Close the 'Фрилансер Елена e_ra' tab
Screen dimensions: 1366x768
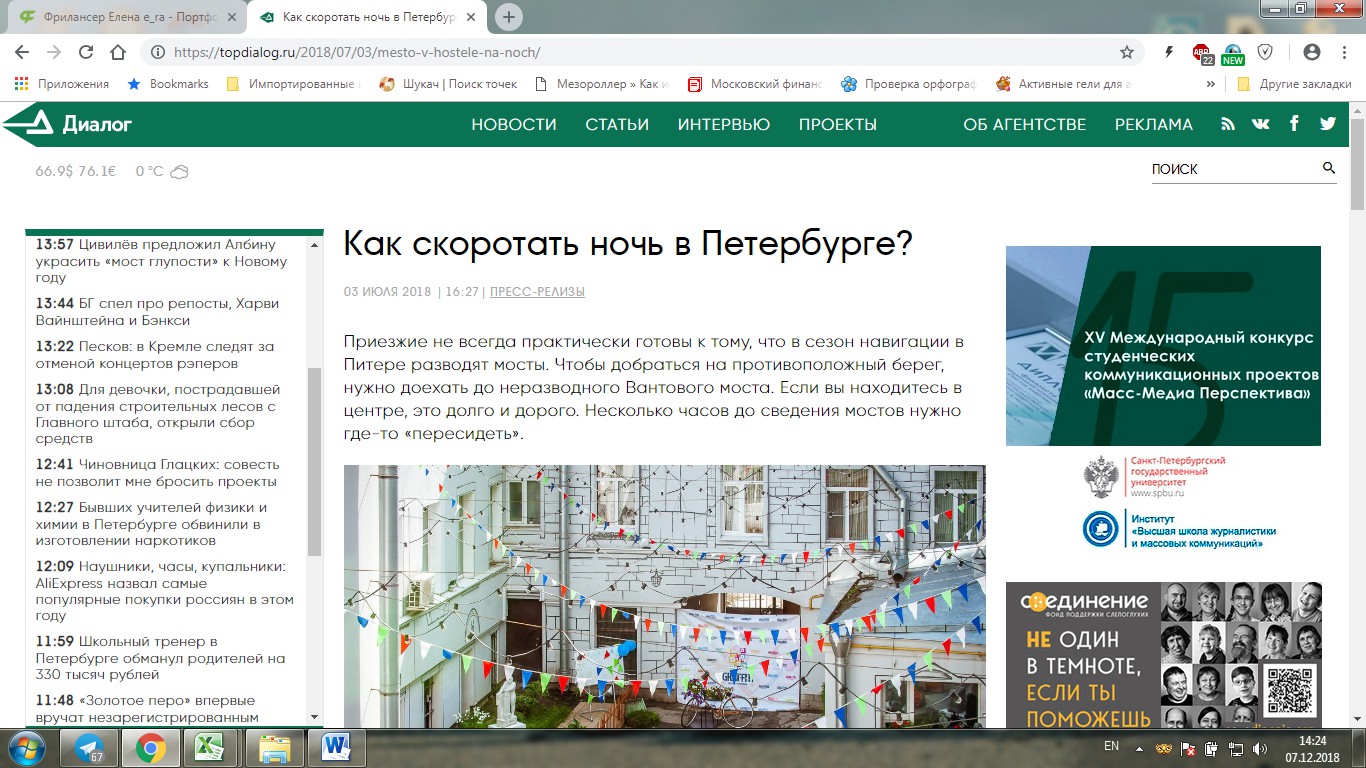pyautogui.click(x=234, y=17)
